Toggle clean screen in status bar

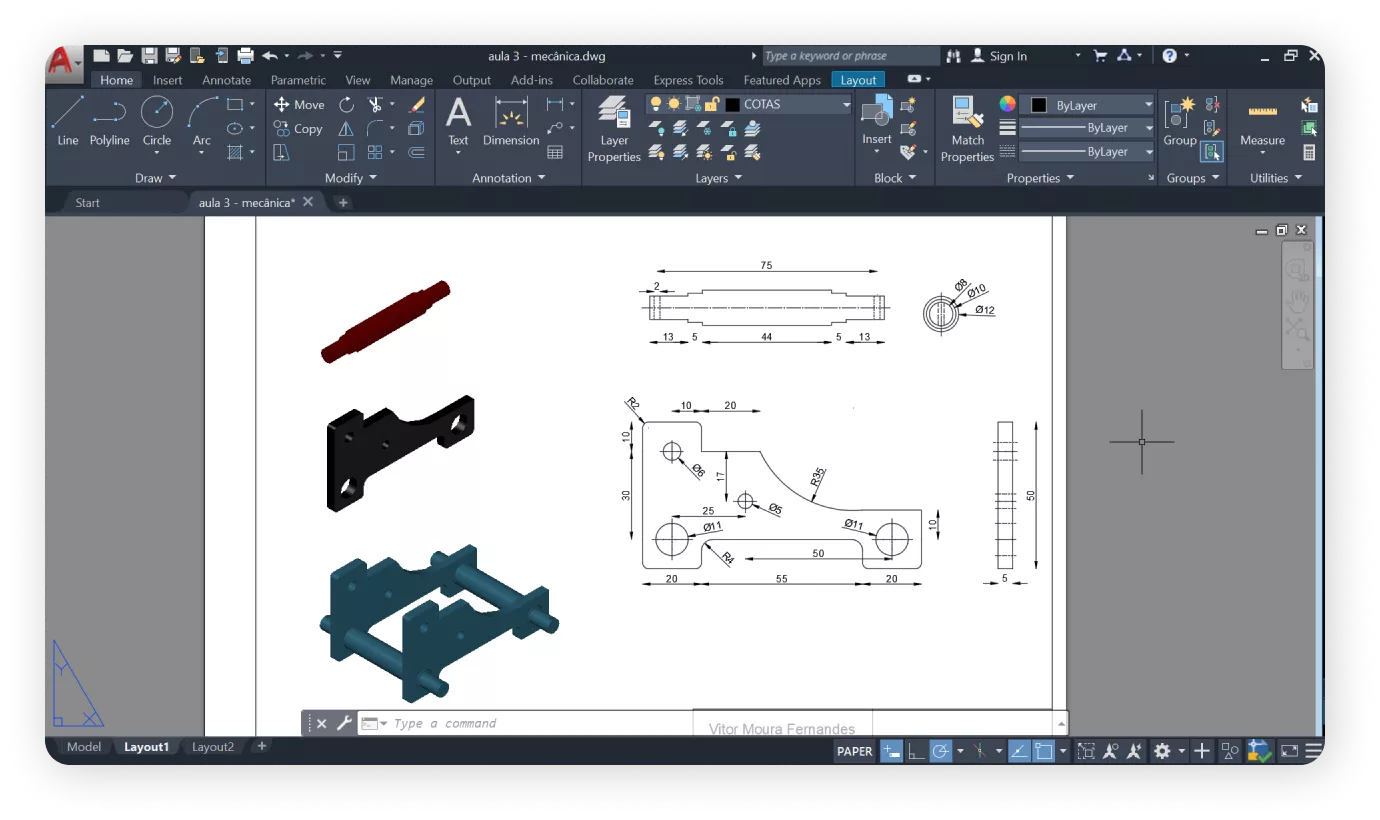pyautogui.click(x=1290, y=751)
